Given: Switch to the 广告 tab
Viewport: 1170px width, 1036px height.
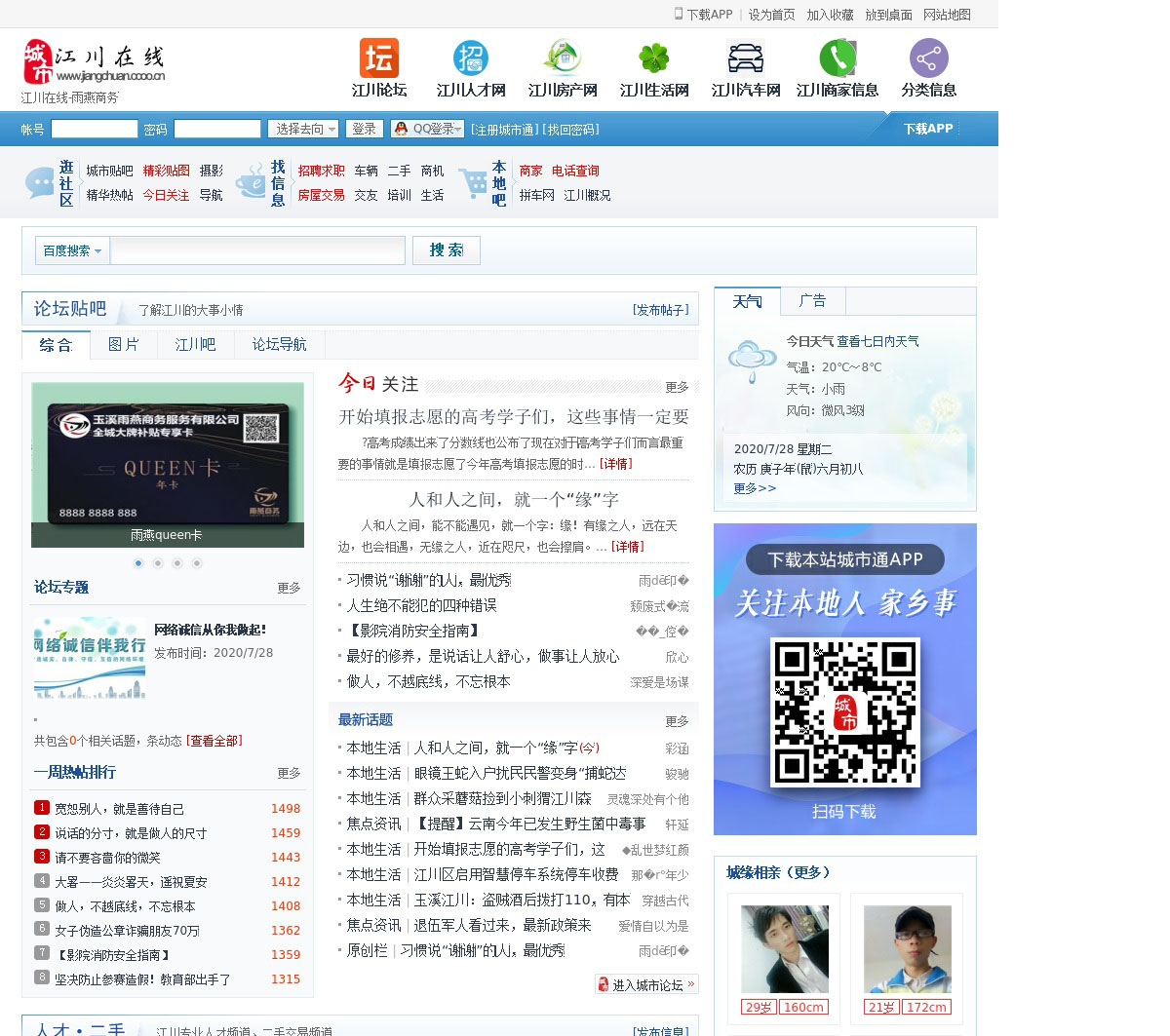Looking at the screenshot, I should tap(812, 301).
